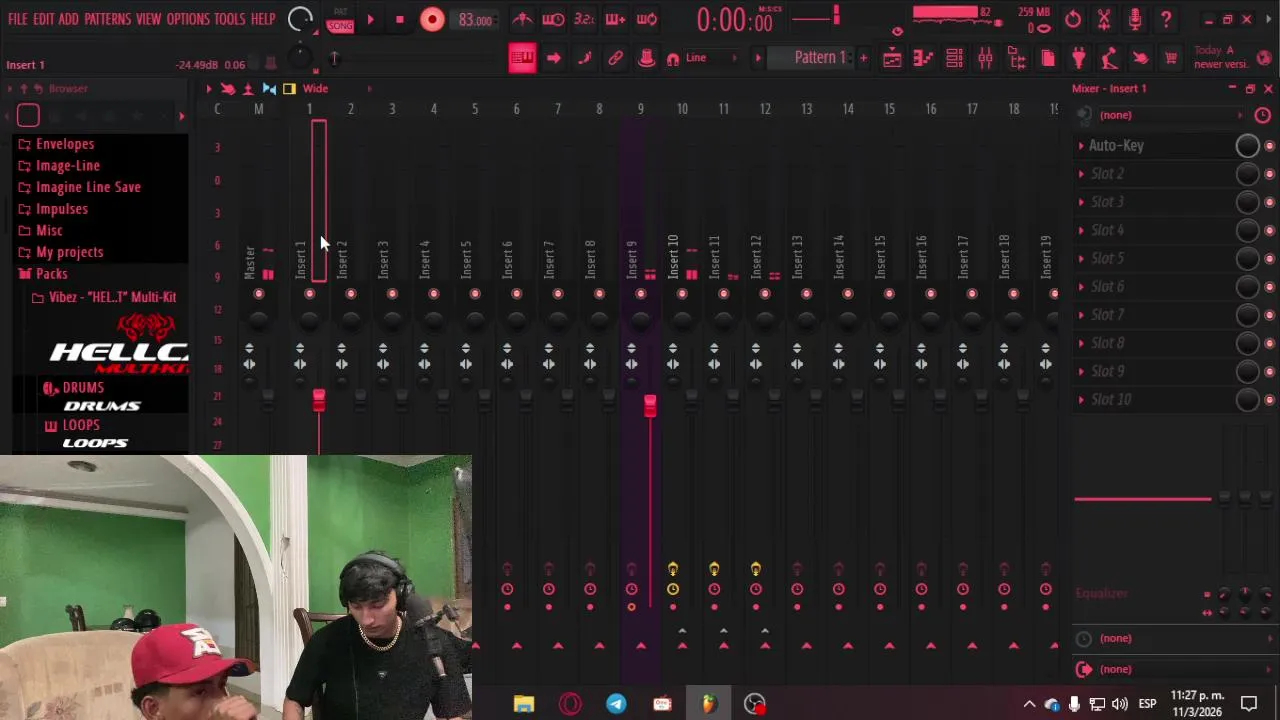The width and height of the screenshot is (1280, 720).
Task: Adjust the Insert 1 volume fader
Action: (x=319, y=401)
